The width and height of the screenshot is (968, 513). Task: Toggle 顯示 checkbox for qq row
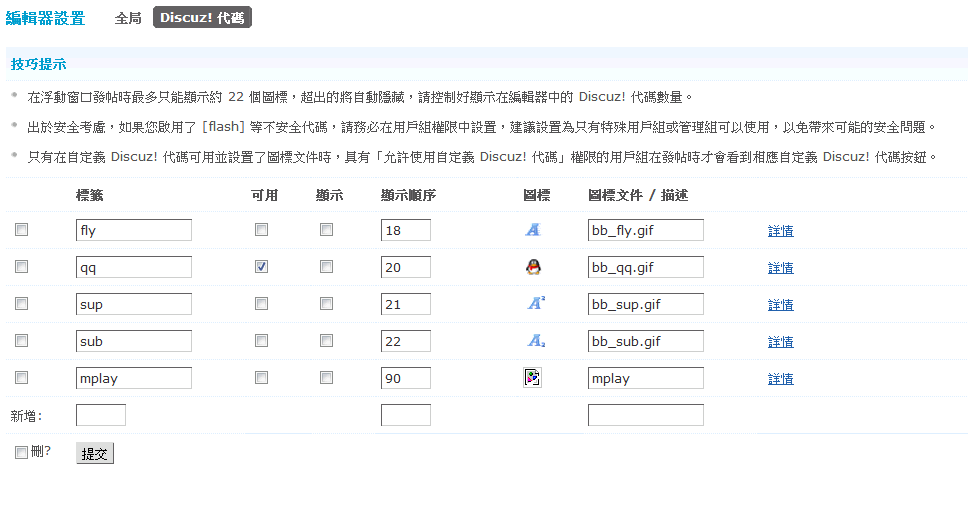pyautogui.click(x=327, y=267)
